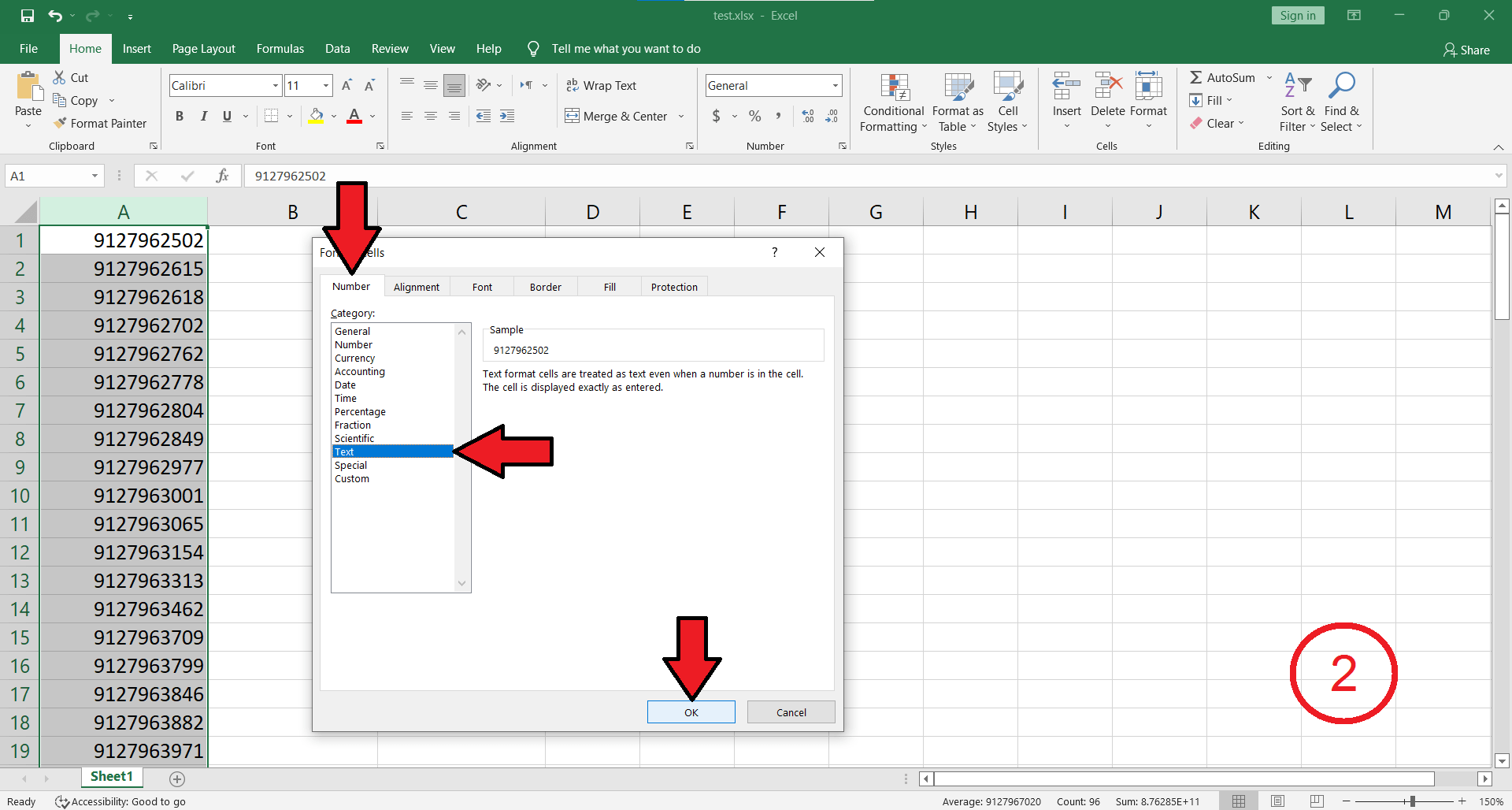Click the Conditional Formatting icon

pyautogui.click(x=894, y=87)
